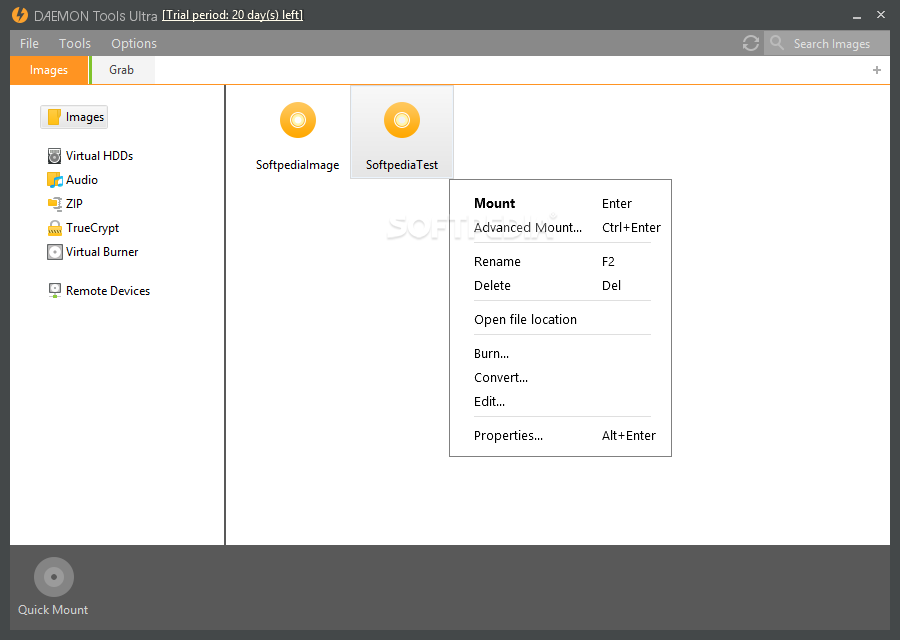Image resolution: width=900 pixels, height=640 pixels.
Task: Click the SoftpediaImage file name
Action: pos(297,165)
